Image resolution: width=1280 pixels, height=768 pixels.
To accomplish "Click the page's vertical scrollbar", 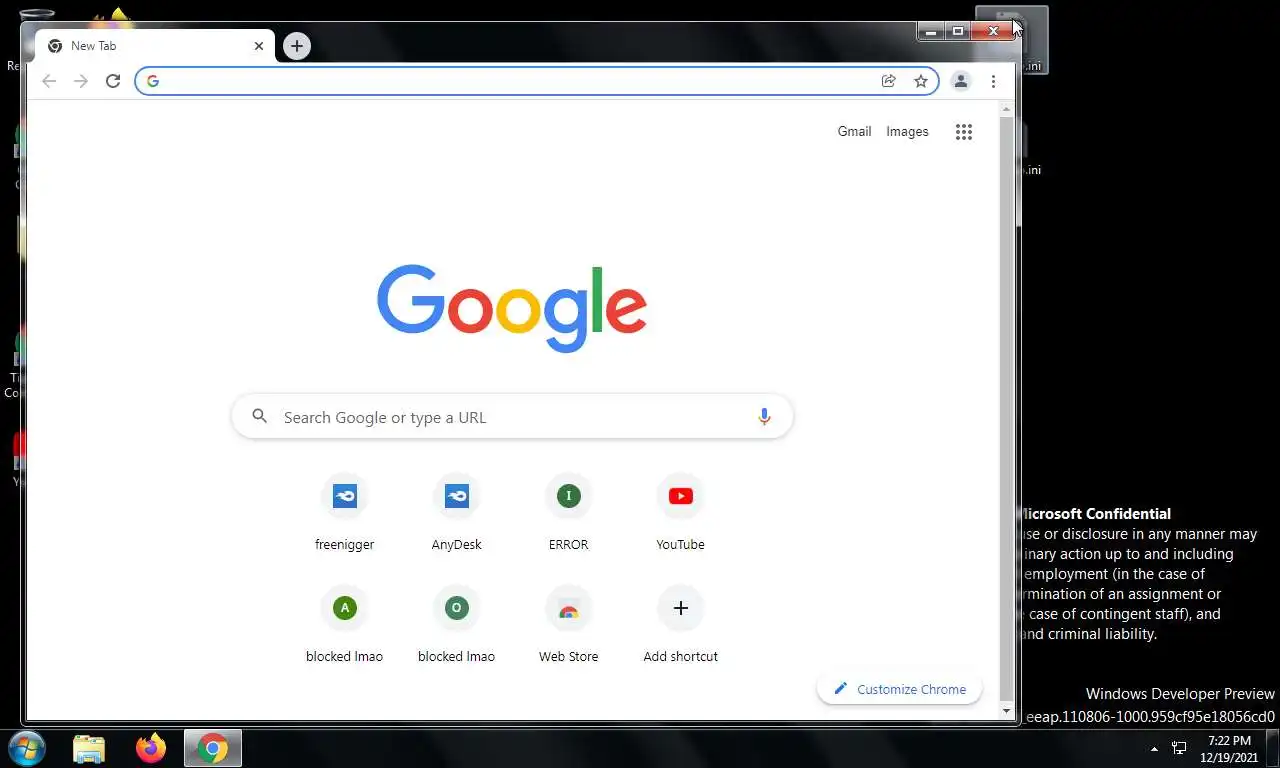I will coord(1007,409).
